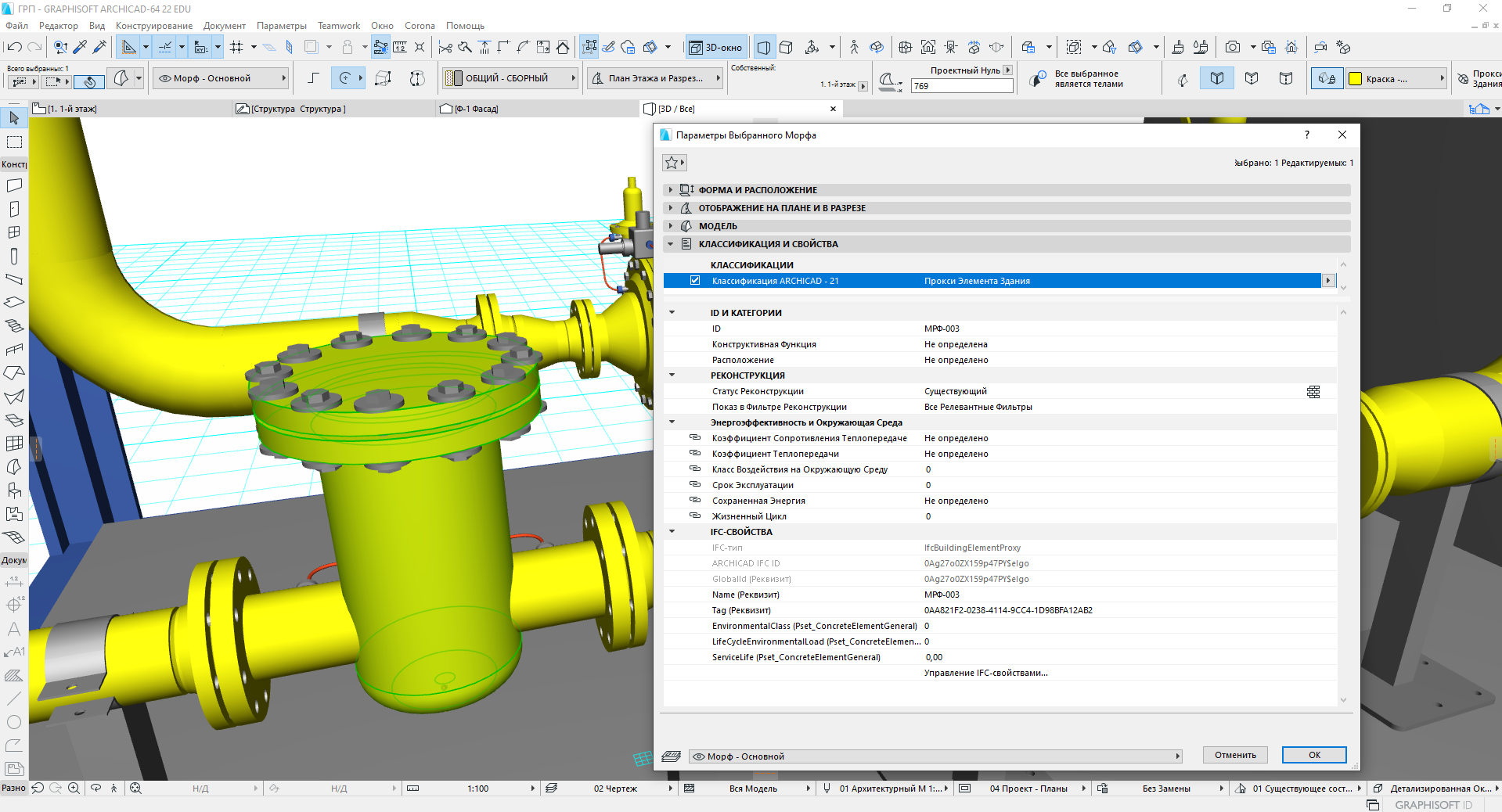Open the Морф - Основной layer dropdown in dialog

pyautogui.click(x=935, y=756)
